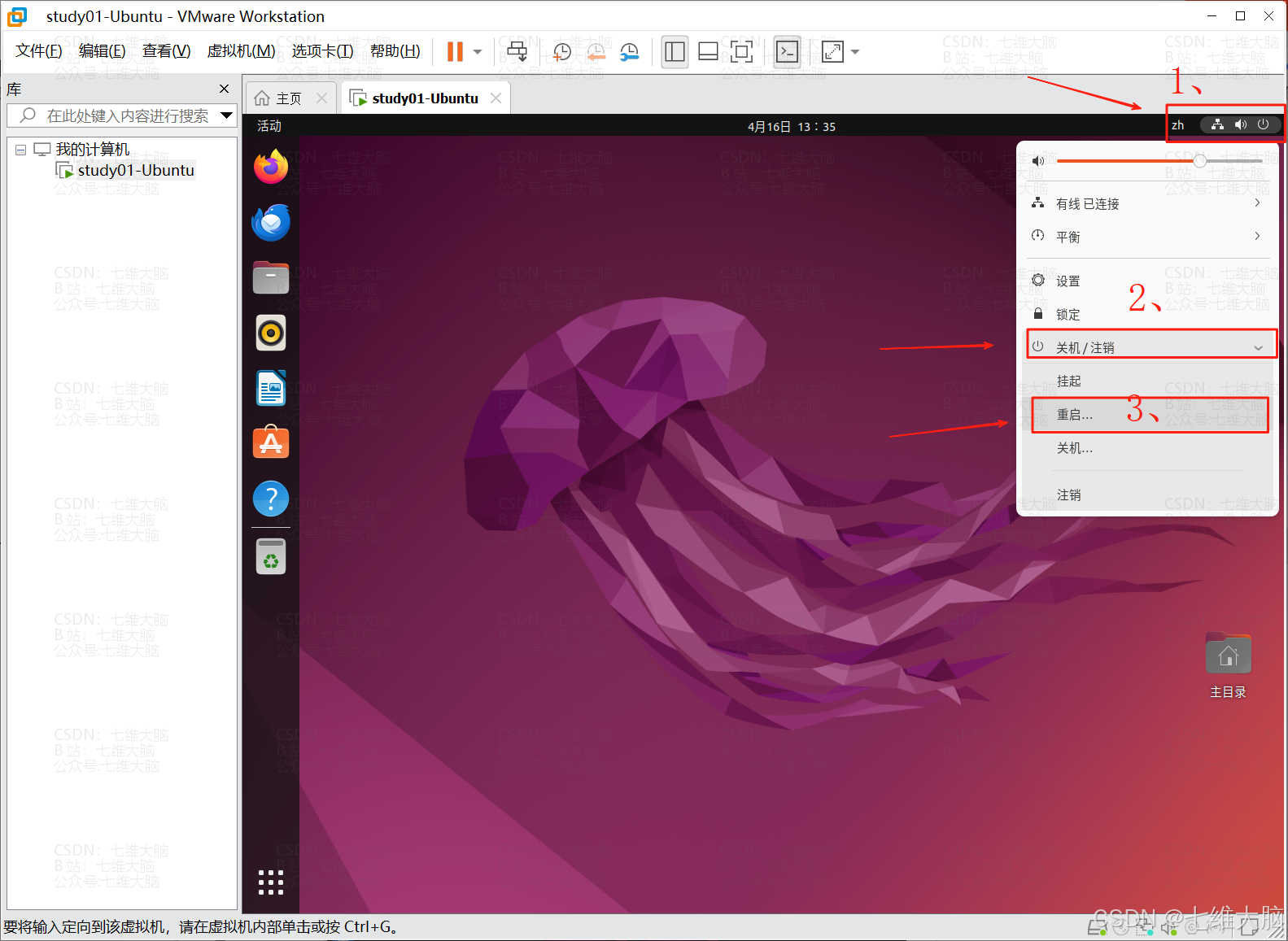Choose 挂起 in the power submenu
The height and width of the screenshot is (941, 1288).
pyautogui.click(x=1147, y=381)
